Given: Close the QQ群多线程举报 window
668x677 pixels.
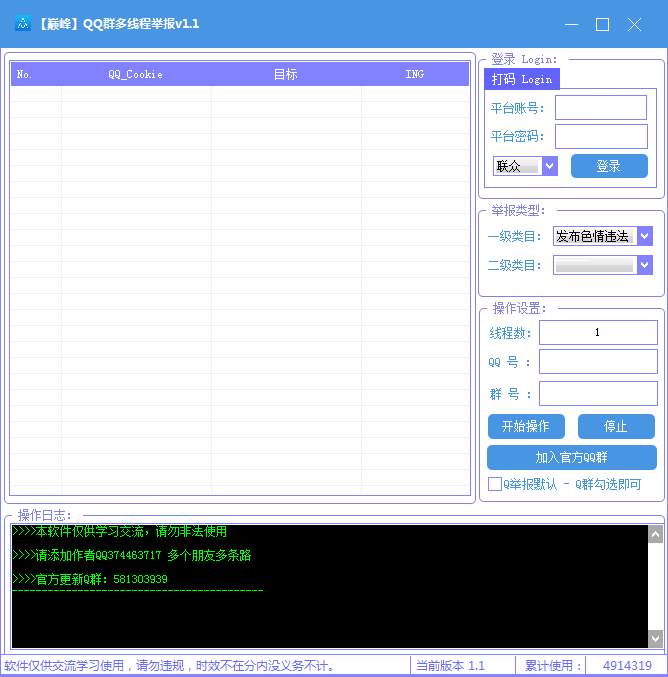Looking at the screenshot, I should pyautogui.click(x=634, y=24).
